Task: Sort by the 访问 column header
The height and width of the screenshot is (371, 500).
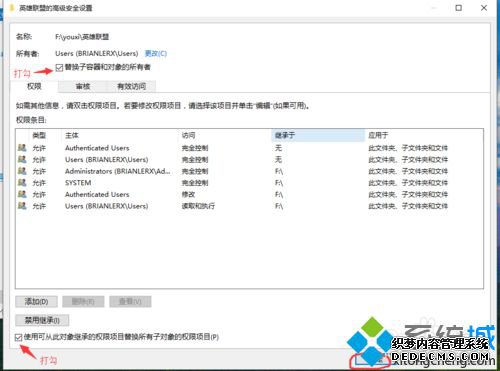Action: point(188,135)
